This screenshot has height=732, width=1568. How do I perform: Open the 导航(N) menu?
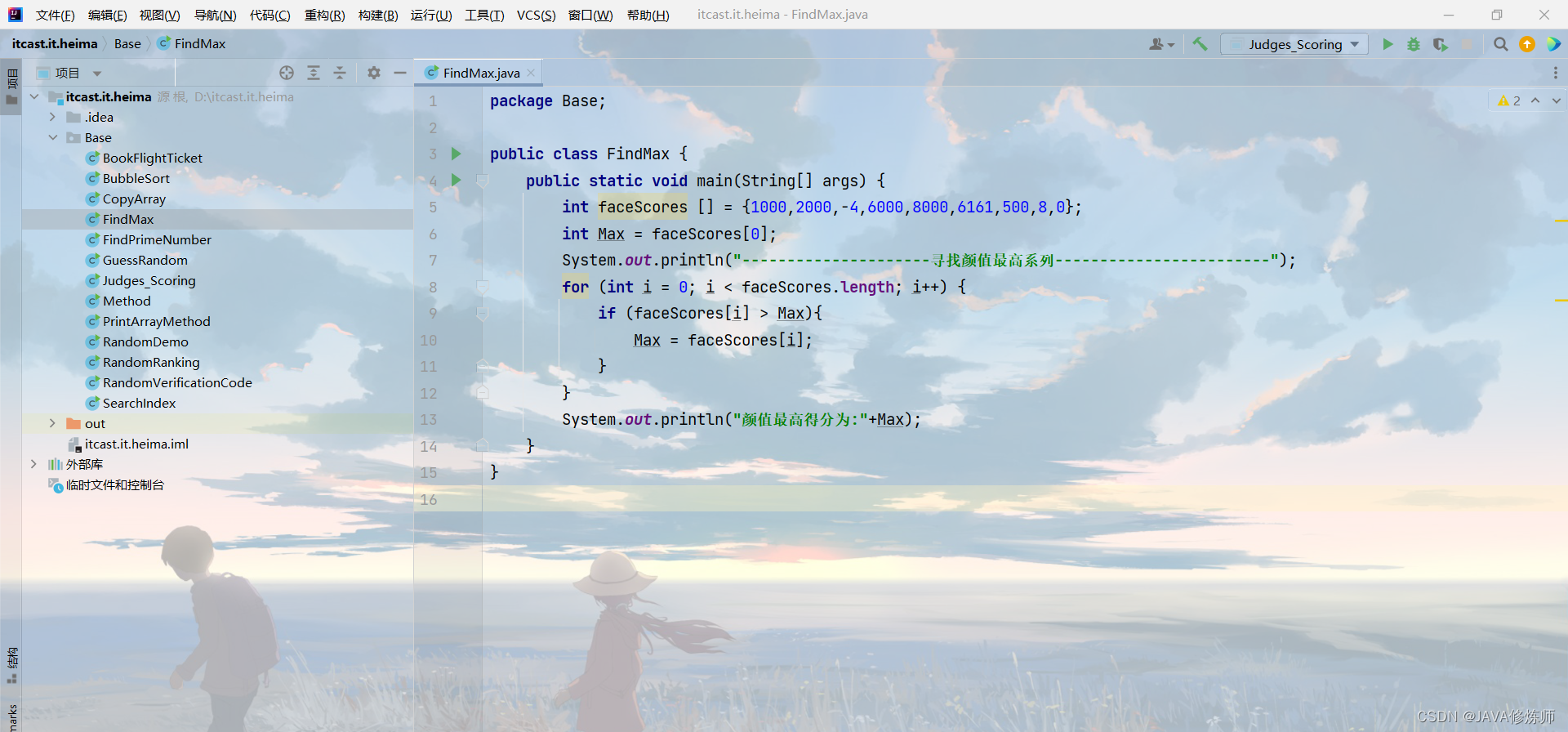click(x=215, y=15)
